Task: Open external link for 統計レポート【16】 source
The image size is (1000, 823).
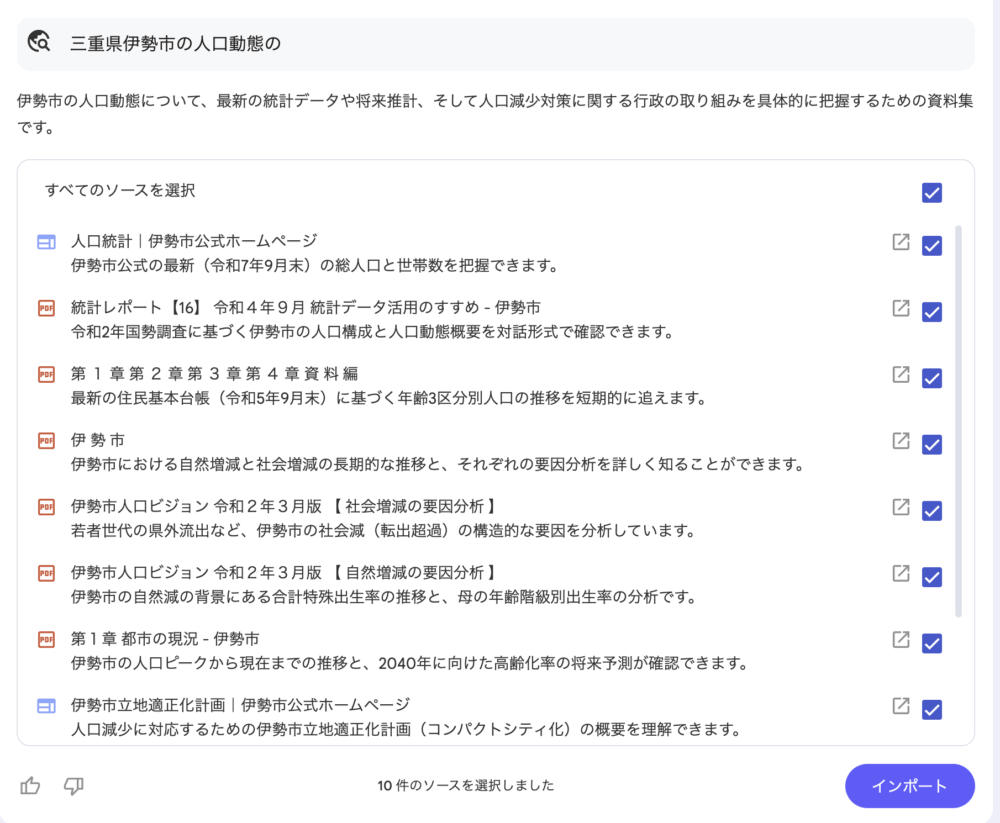Action: coord(901,308)
